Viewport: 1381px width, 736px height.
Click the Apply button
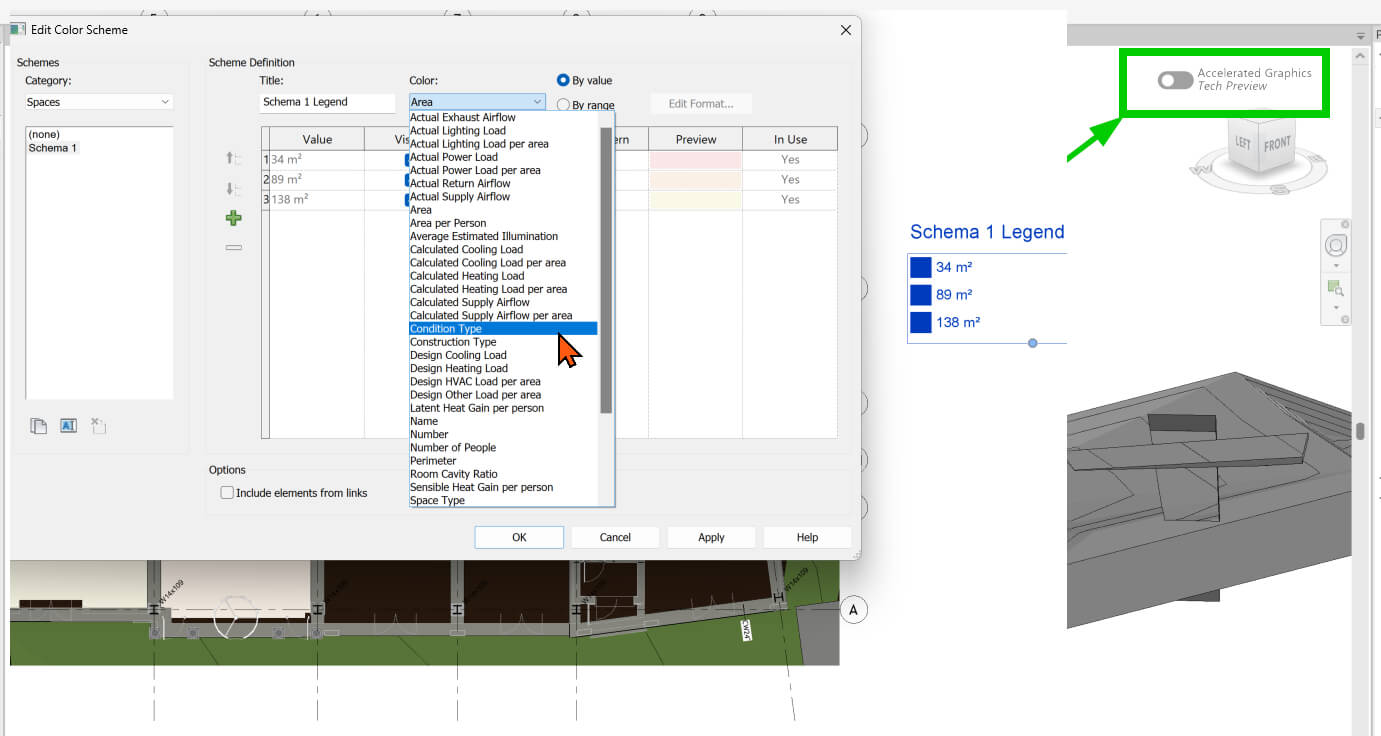tap(711, 537)
